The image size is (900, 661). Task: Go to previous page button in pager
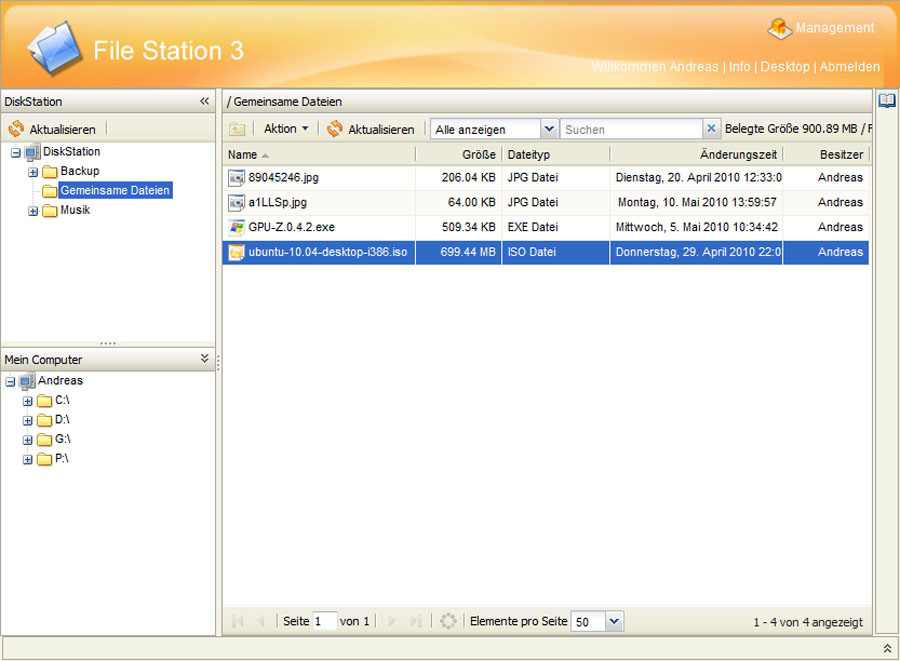(x=261, y=621)
